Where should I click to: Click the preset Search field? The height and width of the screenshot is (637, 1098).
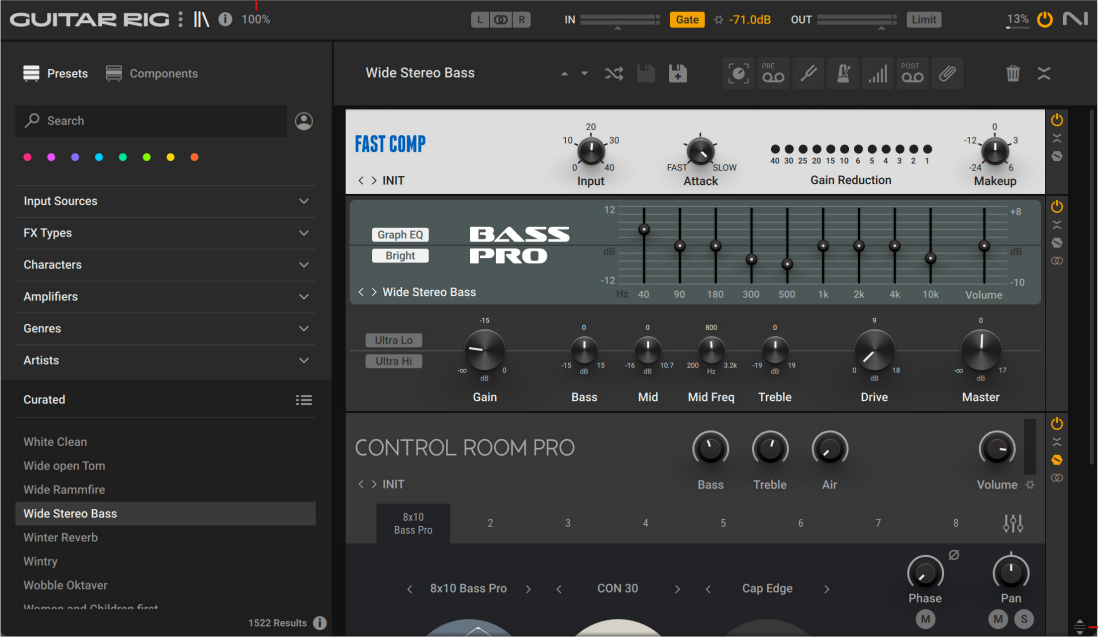point(151,121)
